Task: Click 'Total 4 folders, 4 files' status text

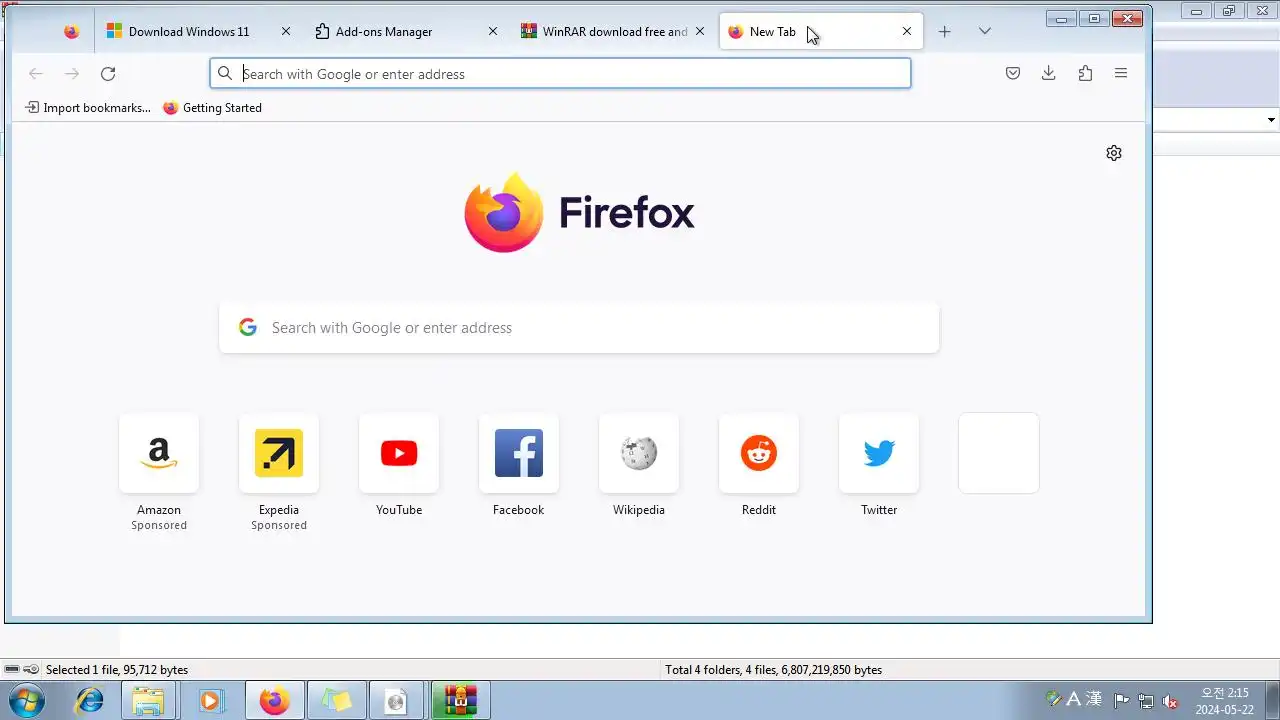Action: 773,670
